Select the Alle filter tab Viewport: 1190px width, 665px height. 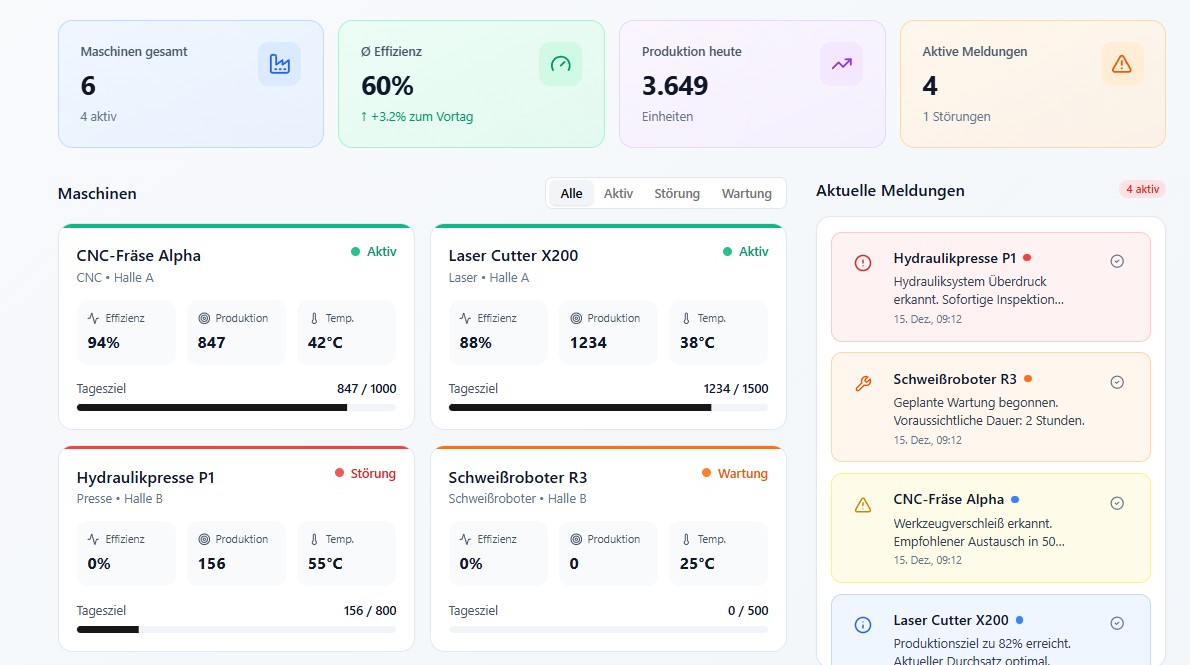pyautogui.click(x=571, y=193)
